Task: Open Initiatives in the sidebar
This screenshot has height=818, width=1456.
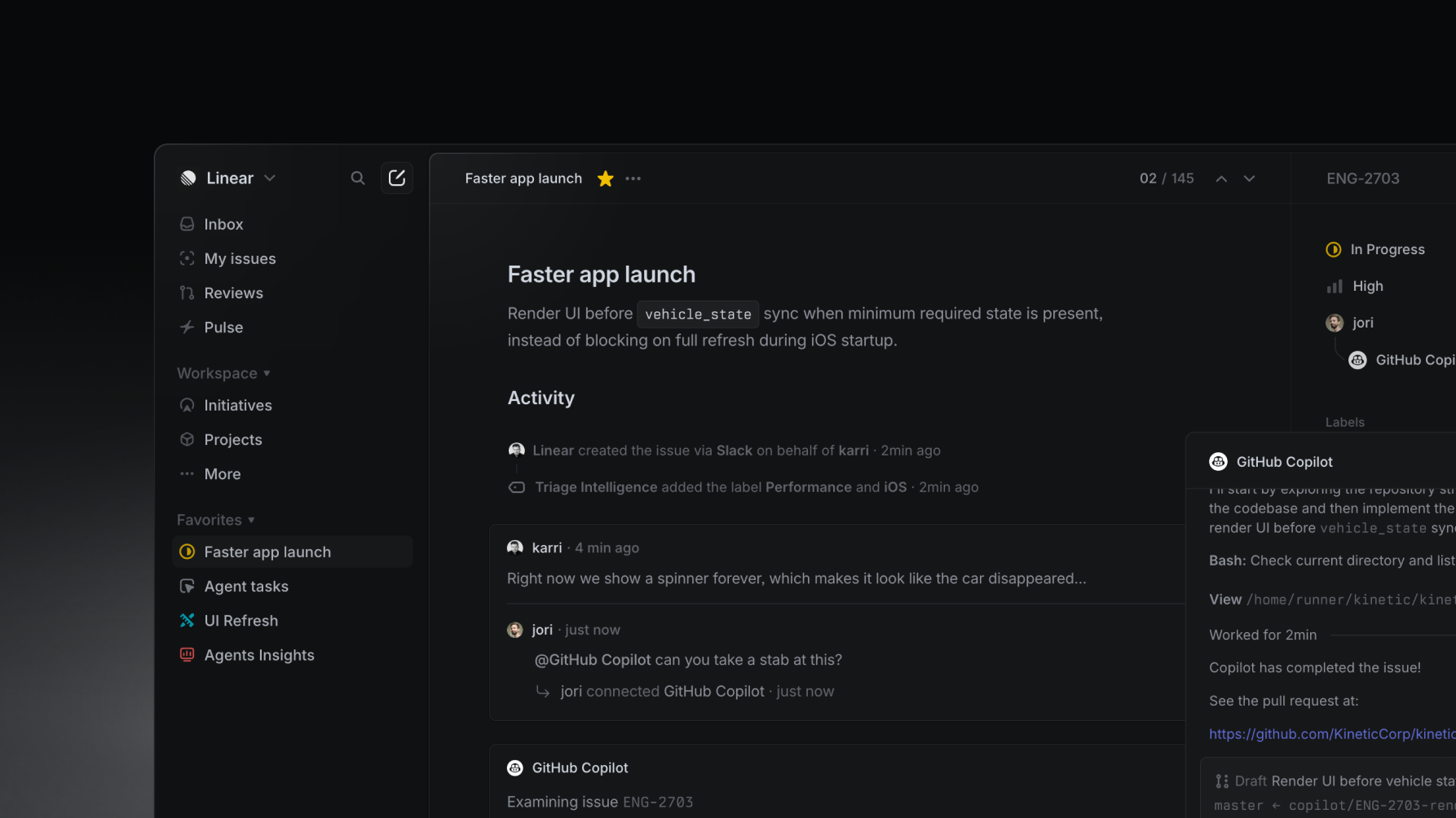Action: (x=293, y=405)
